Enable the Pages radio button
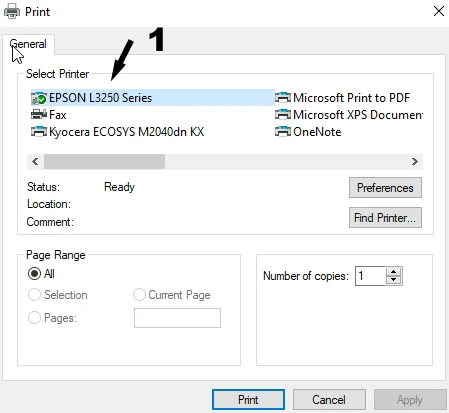449x413 pixels. (x=34, y=318)
